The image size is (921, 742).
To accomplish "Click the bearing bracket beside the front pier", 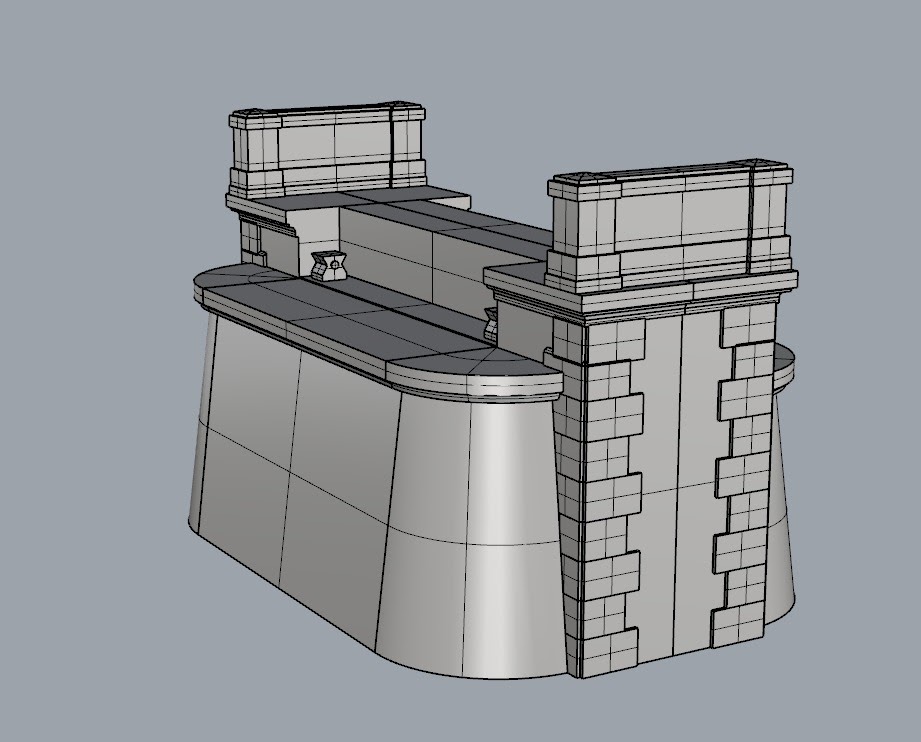I will [490, 322].
